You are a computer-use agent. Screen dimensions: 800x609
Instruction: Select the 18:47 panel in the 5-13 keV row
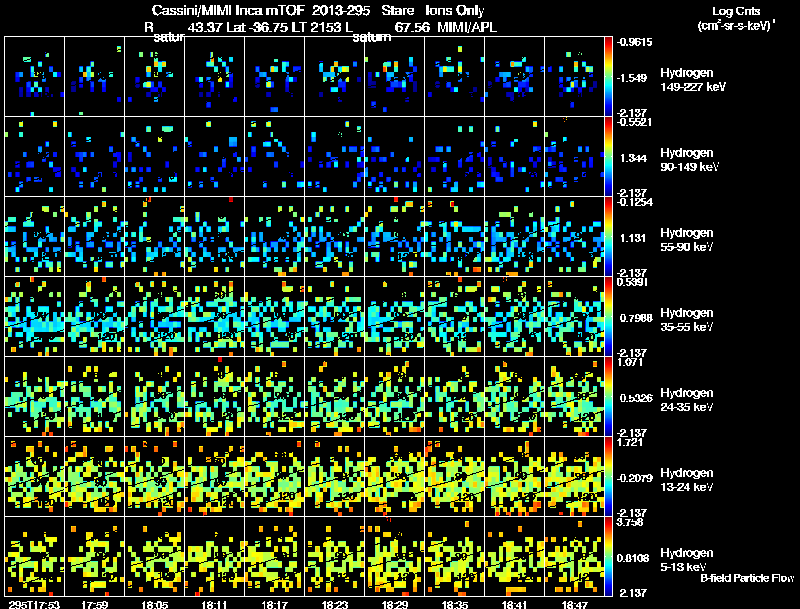(576, 557)
